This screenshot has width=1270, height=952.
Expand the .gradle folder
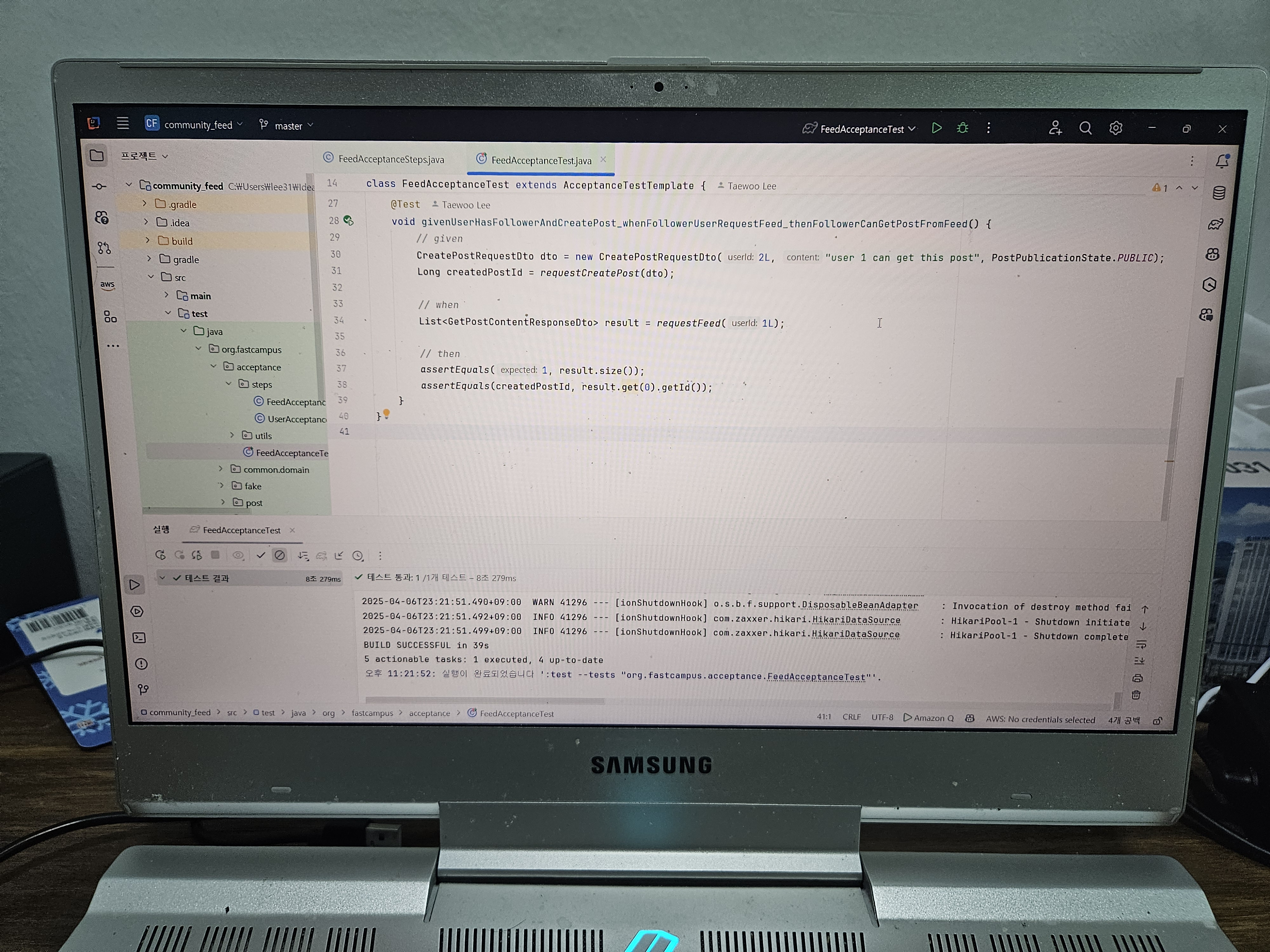tap(145, 204)
